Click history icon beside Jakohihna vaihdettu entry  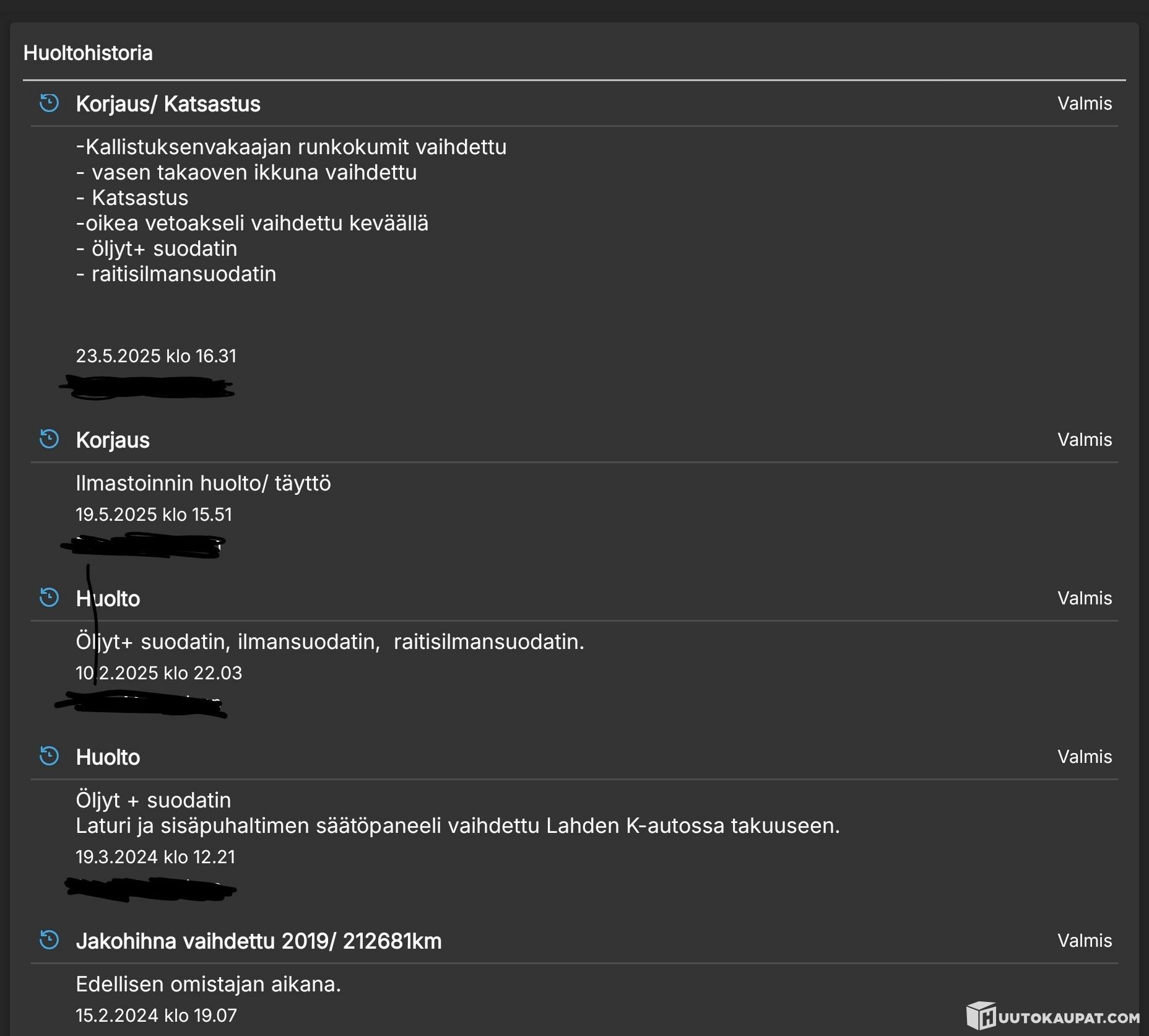pyautogui.click(x=49, y=940)
